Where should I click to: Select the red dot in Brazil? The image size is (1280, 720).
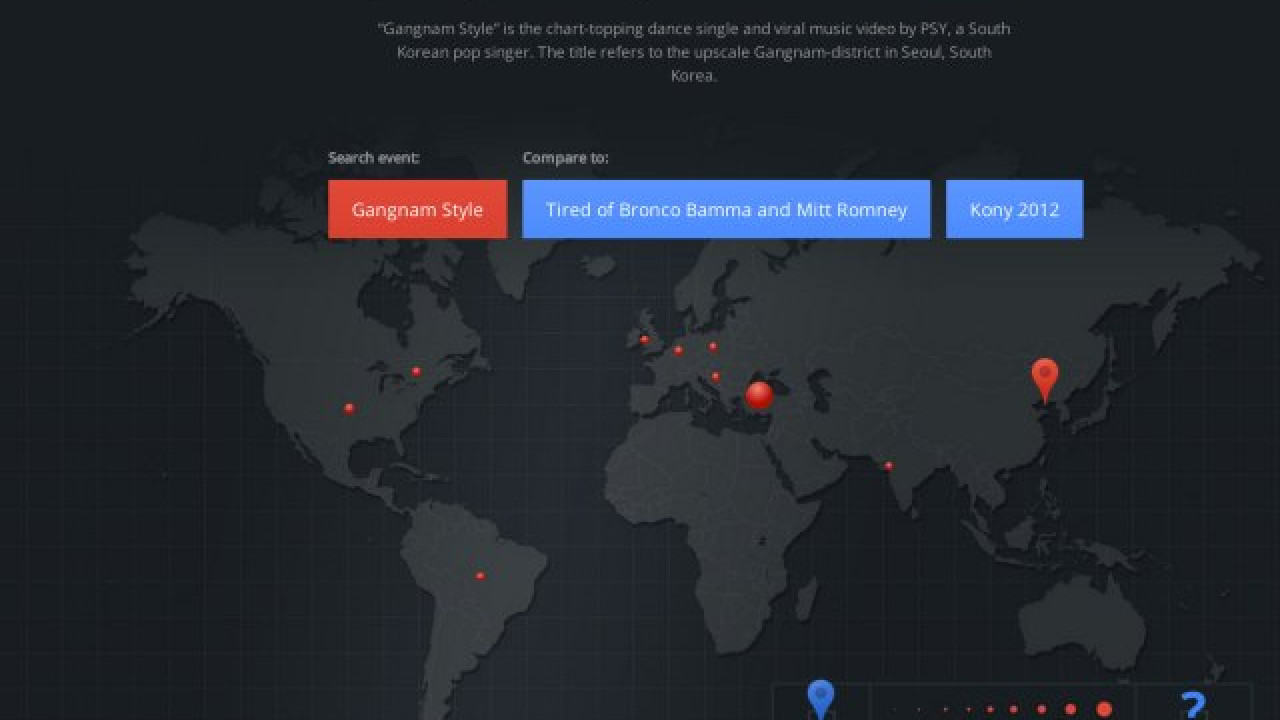click(480, 576)
